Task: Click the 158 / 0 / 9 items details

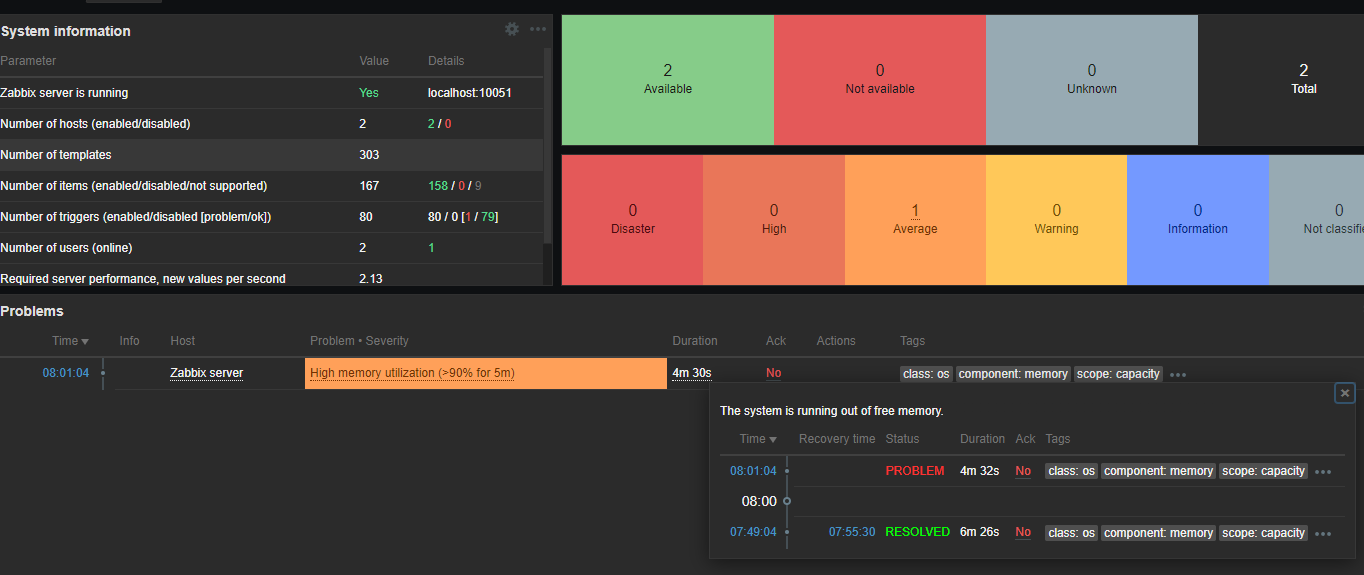Action: 455,186
